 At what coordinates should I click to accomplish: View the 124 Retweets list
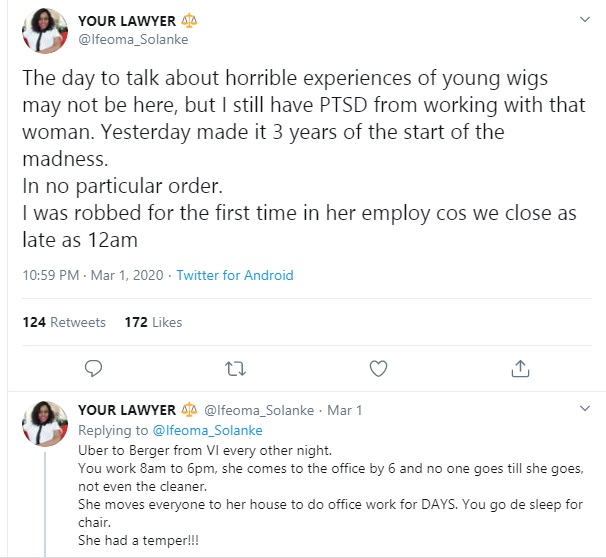coord(64,322)
